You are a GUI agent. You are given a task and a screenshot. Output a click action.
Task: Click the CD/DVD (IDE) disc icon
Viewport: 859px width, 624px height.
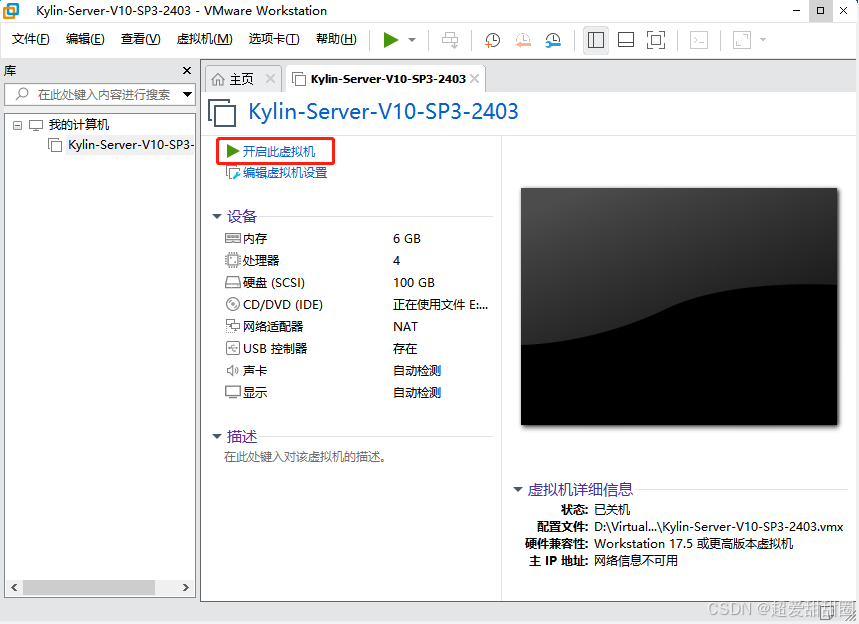[x=233, y=304]
